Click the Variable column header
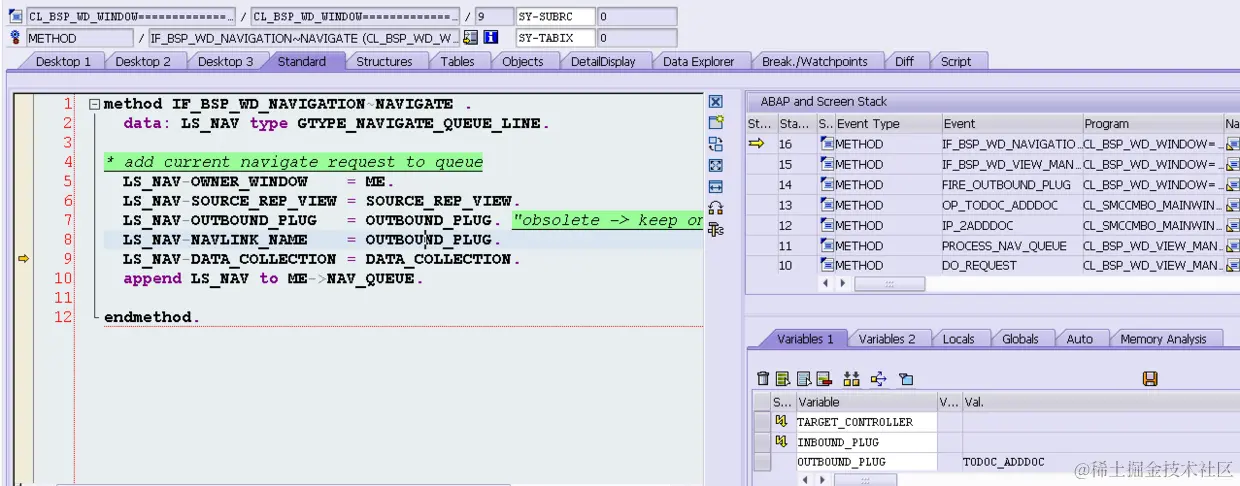The height and width of the screenshot is (486, 1240). 865,402
